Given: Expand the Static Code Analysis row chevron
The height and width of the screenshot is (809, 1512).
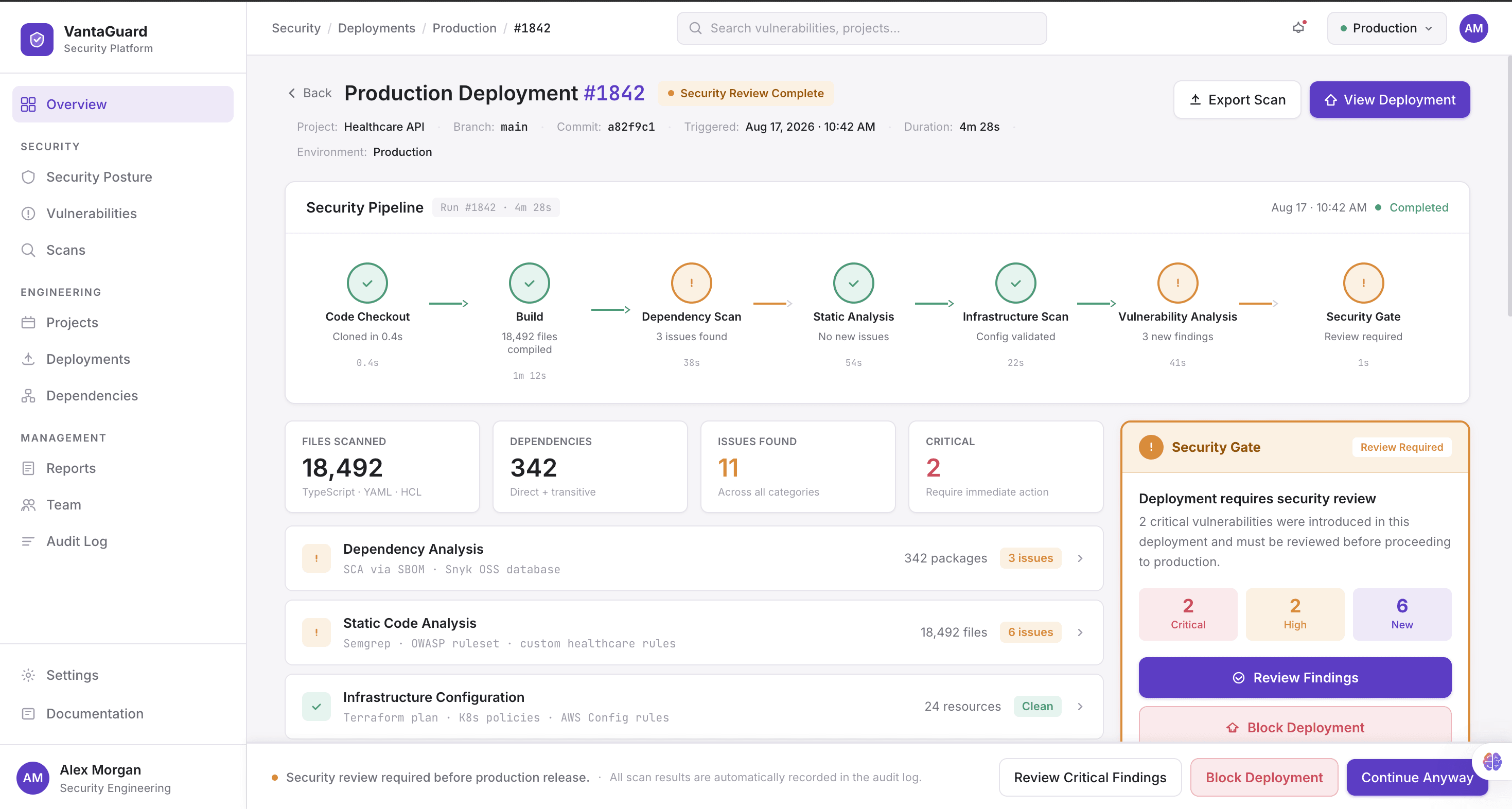Looking at the screenshot, I should tap(1080, 632).
